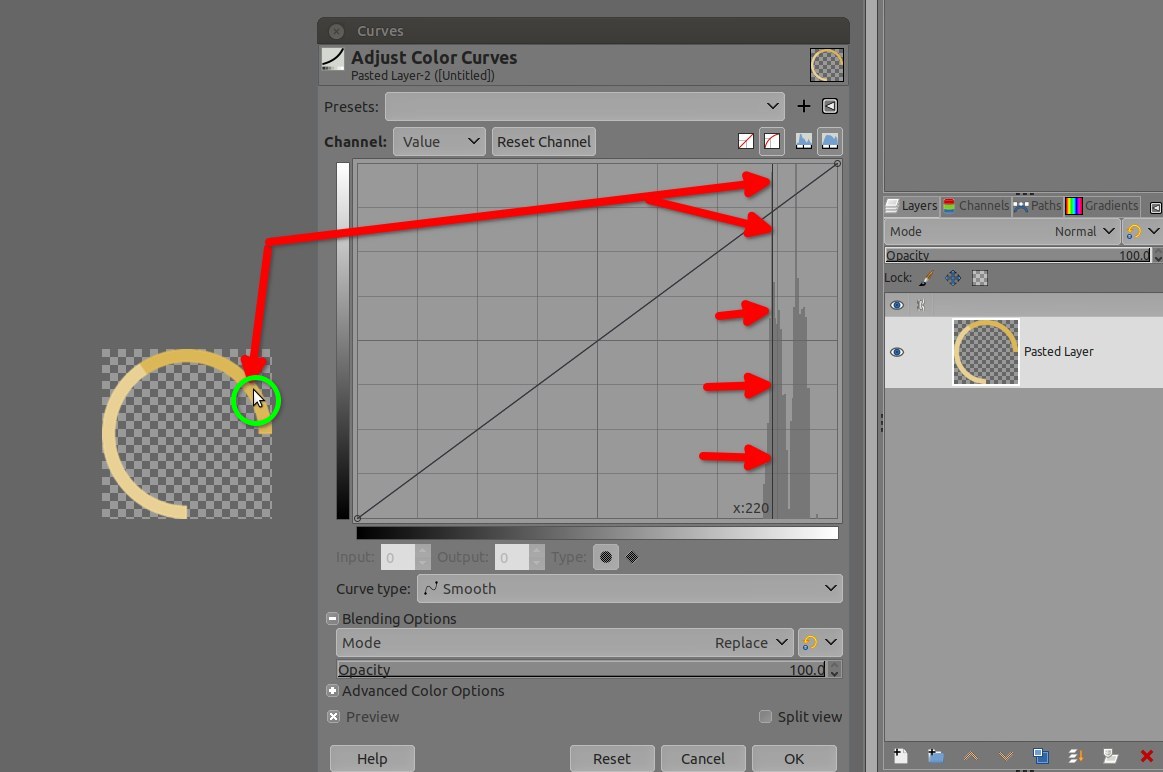Set curve to linear light mode icon
This screenshot has width=1163, height=772.
(746, 141)
